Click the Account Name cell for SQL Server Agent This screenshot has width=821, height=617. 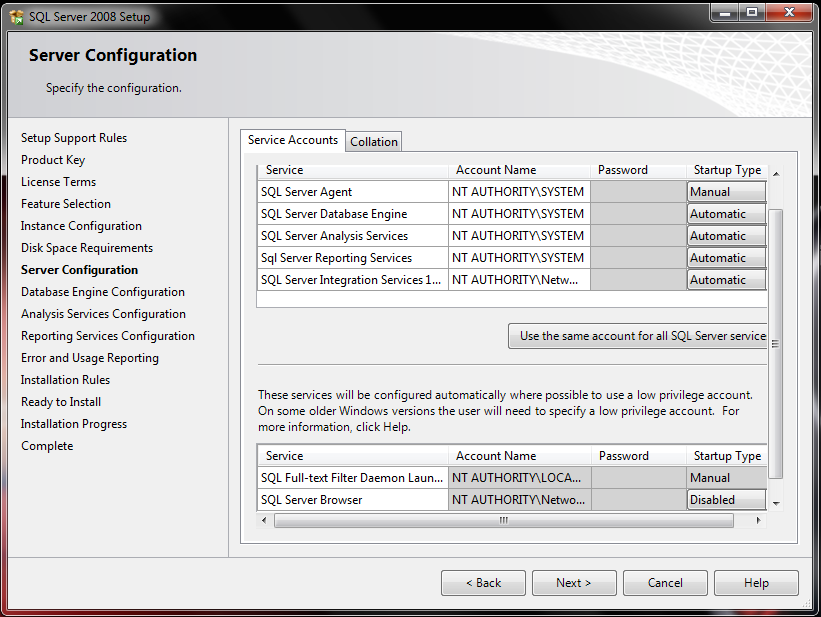pos(519,192)
